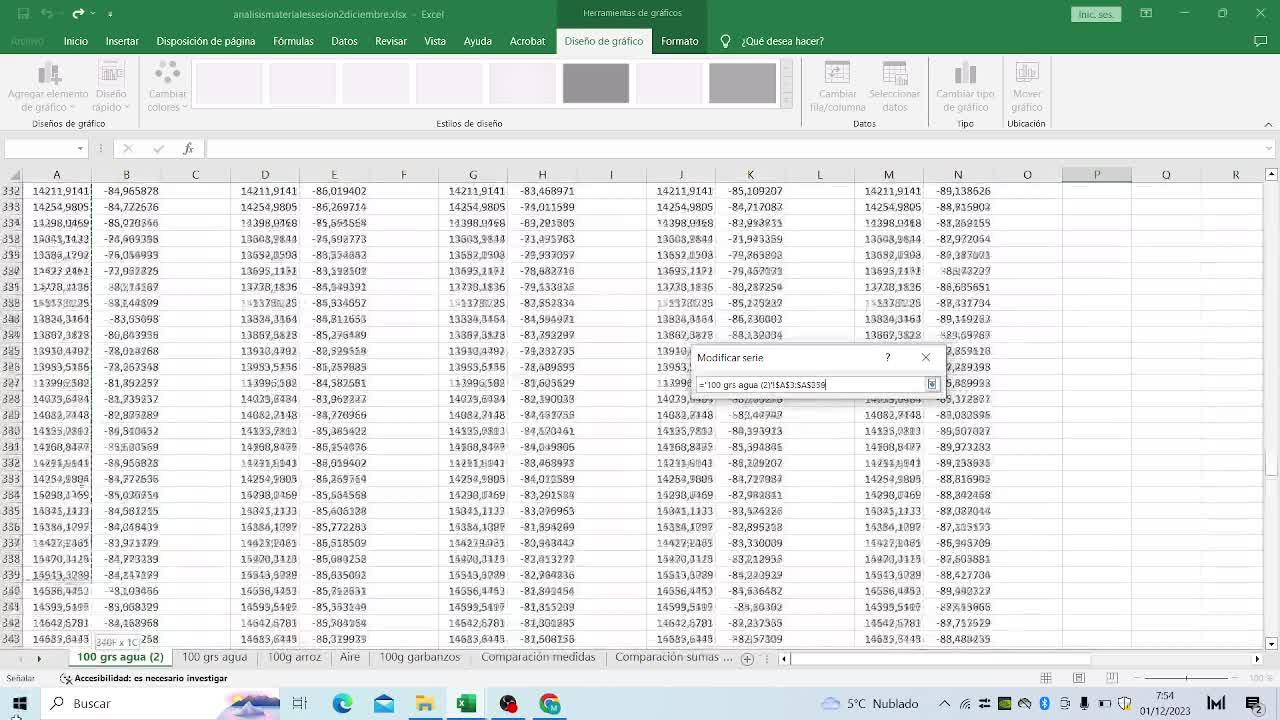
Task: Click the collapse range button in Modificar serie
Action: click(931, 384)
